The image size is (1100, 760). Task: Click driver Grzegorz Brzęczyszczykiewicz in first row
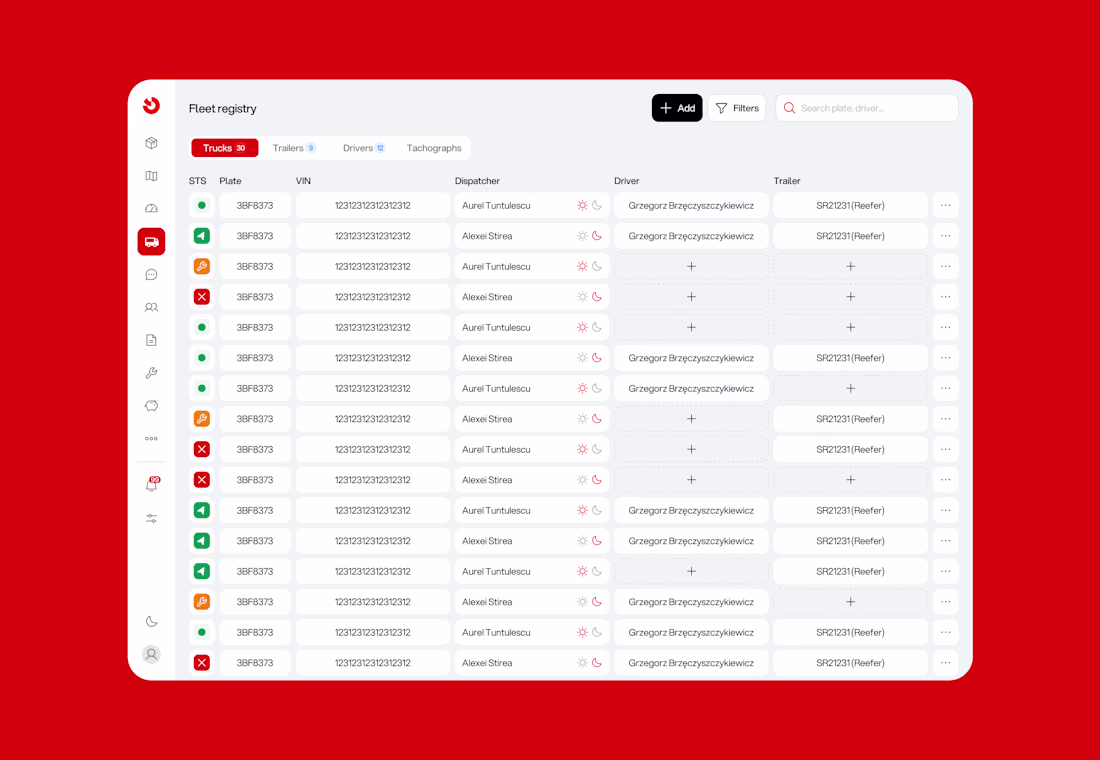click(x=691, y=206)
